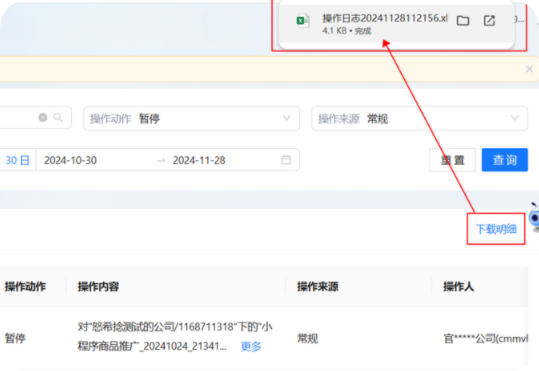Click the operator cell 官*****公司
This screenshot has width=539, height=371.
coord(485,339)
